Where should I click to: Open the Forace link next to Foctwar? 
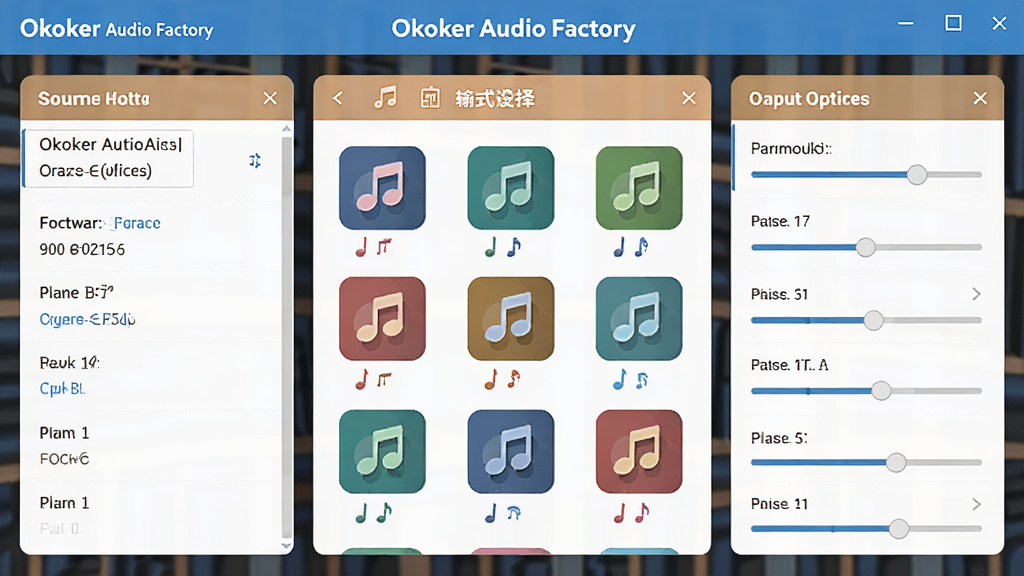tap(136, 223)
